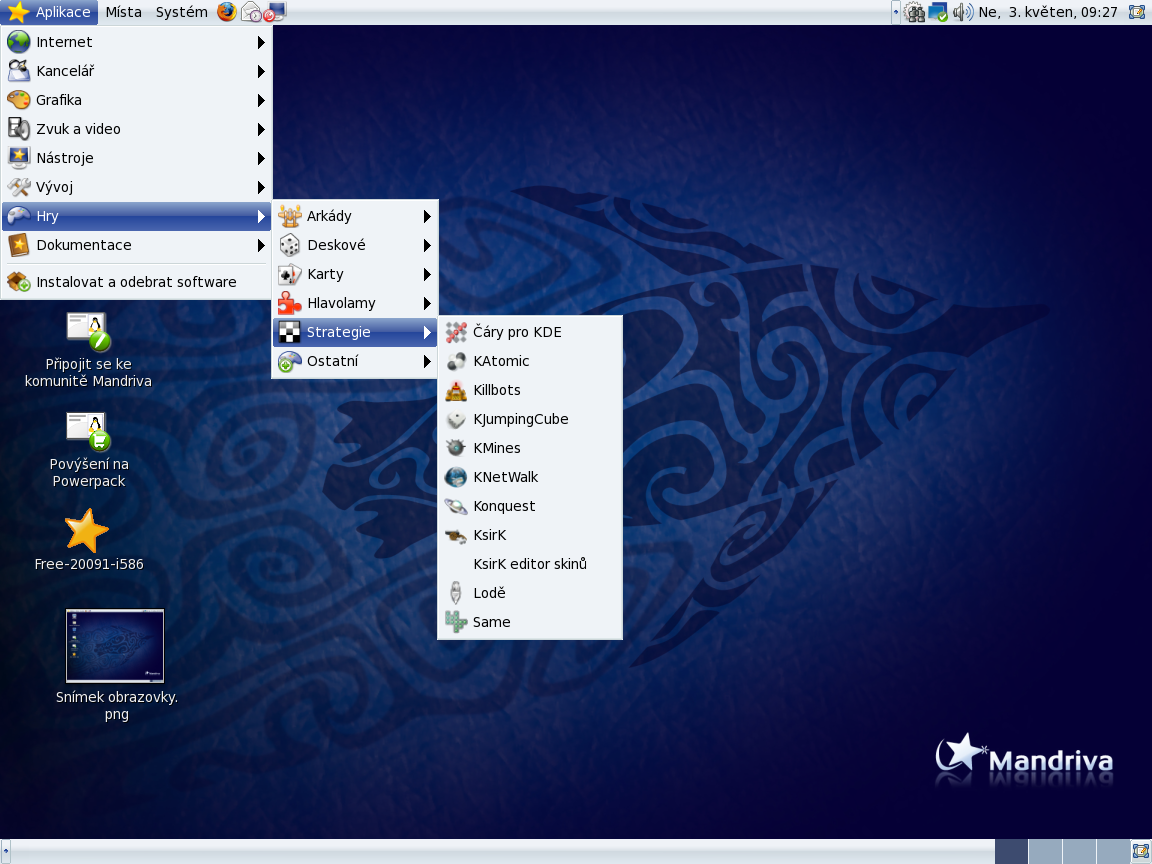Select the Ostatní submenu item

(x=355, y=361)
